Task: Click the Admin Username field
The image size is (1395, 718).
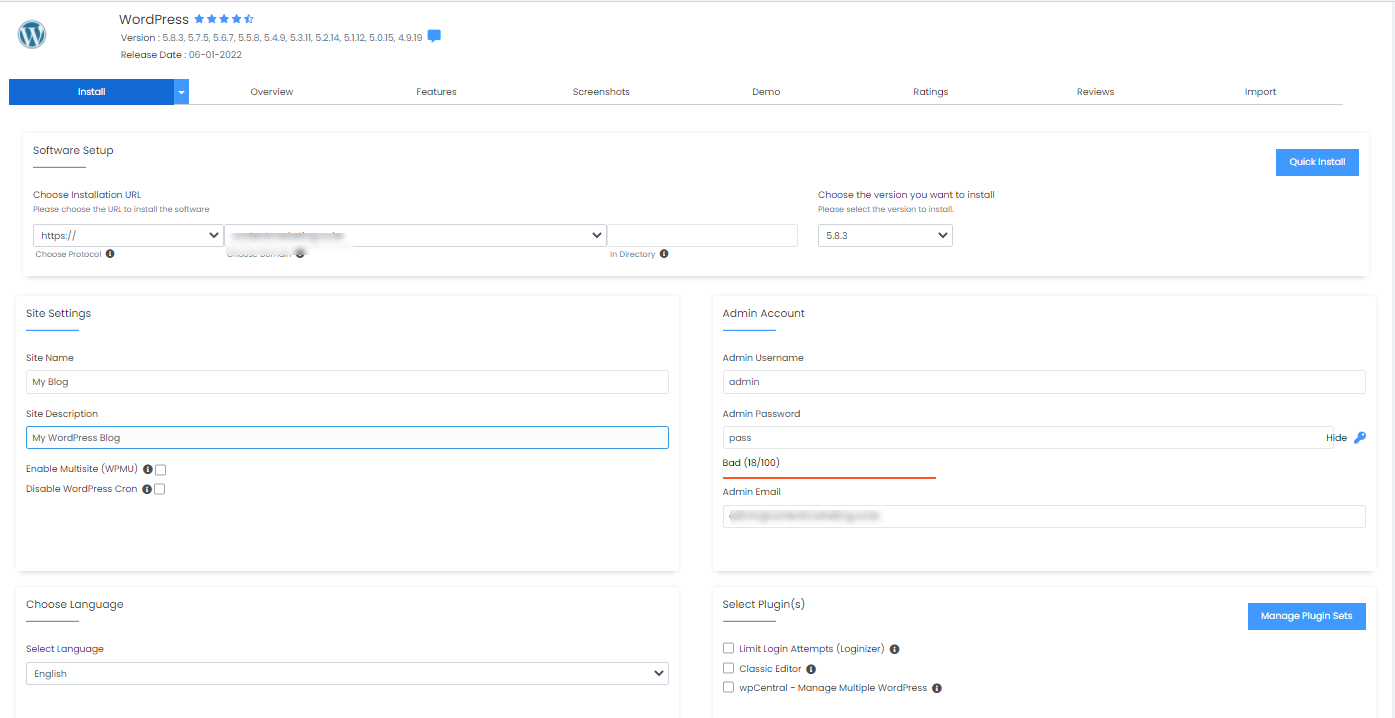Action: 1044,382
